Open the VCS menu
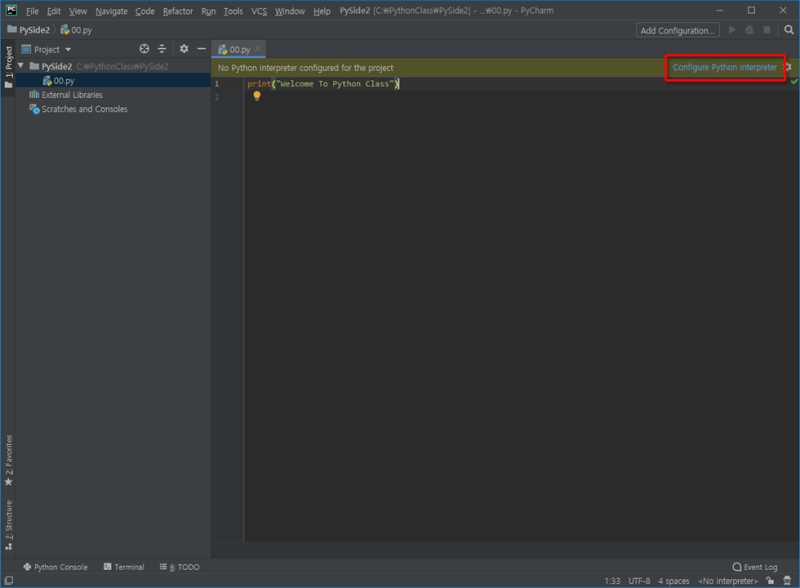 point(259,11)
